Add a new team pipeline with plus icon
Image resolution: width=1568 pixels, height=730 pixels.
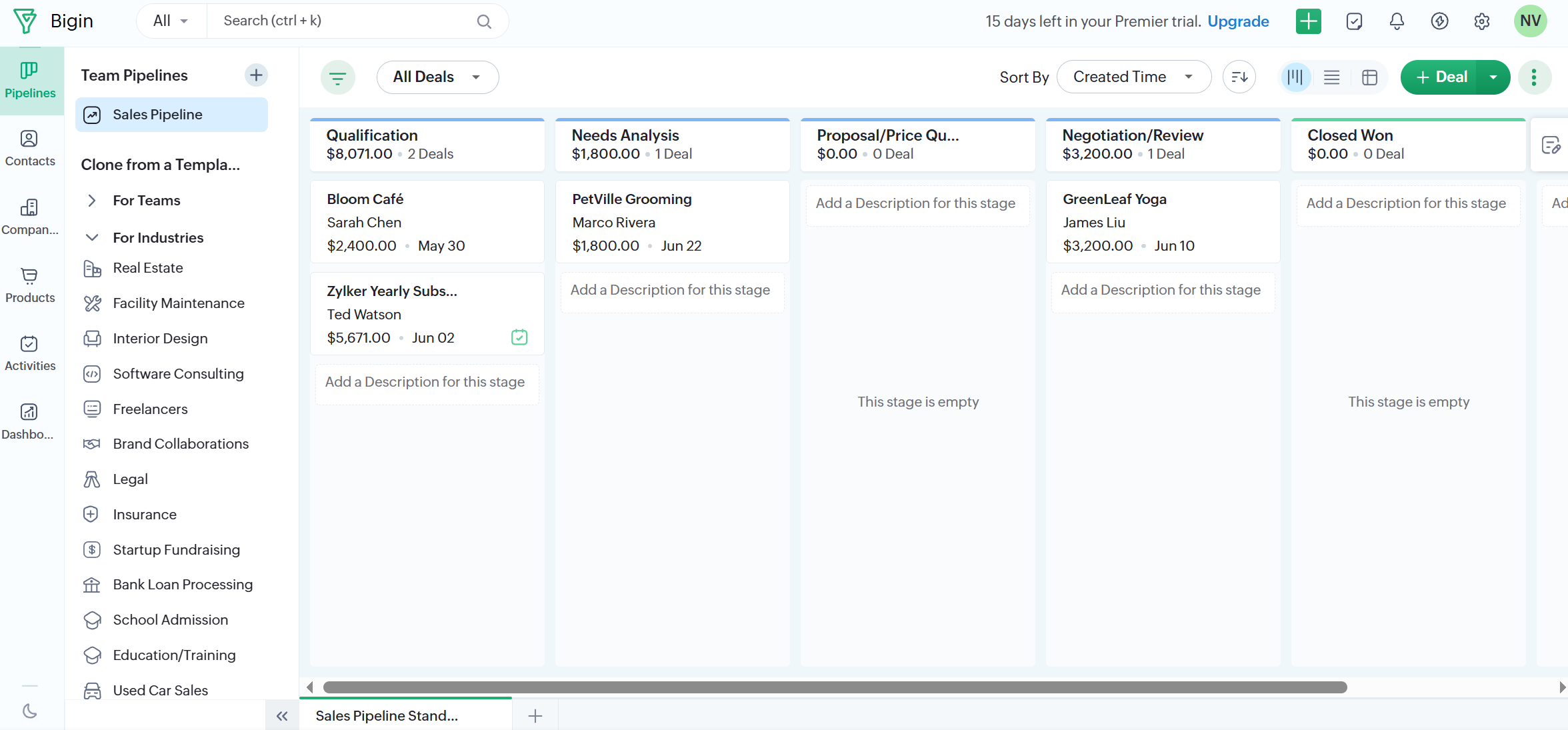(256, 75)
